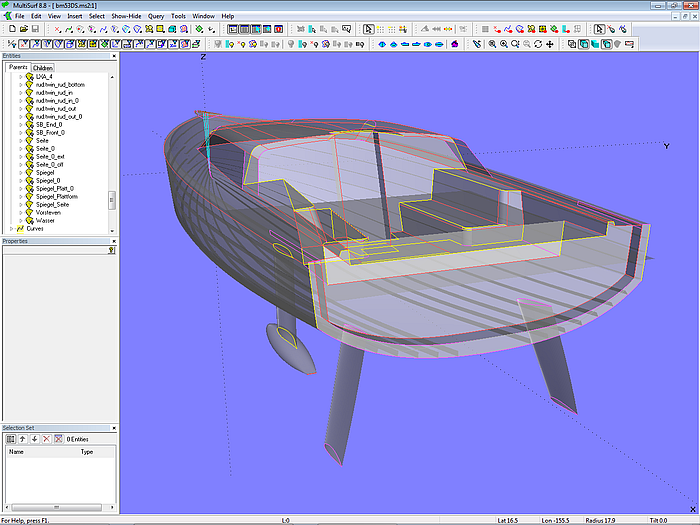Viewport: 700px width, 525px height.
Task: Click the cyan solid insert icon
Action: tap(172, 29)
